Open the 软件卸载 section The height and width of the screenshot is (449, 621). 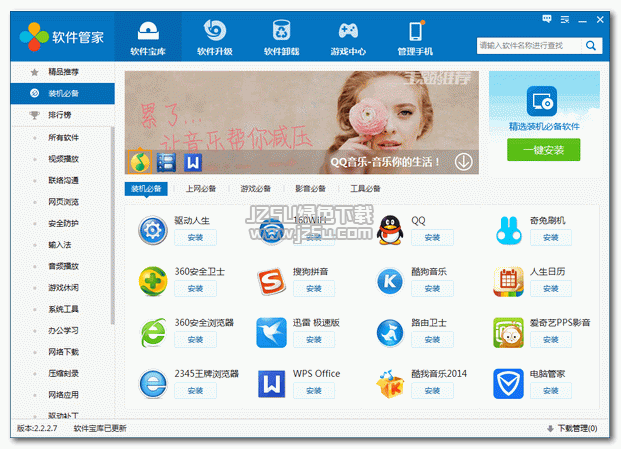282,36
